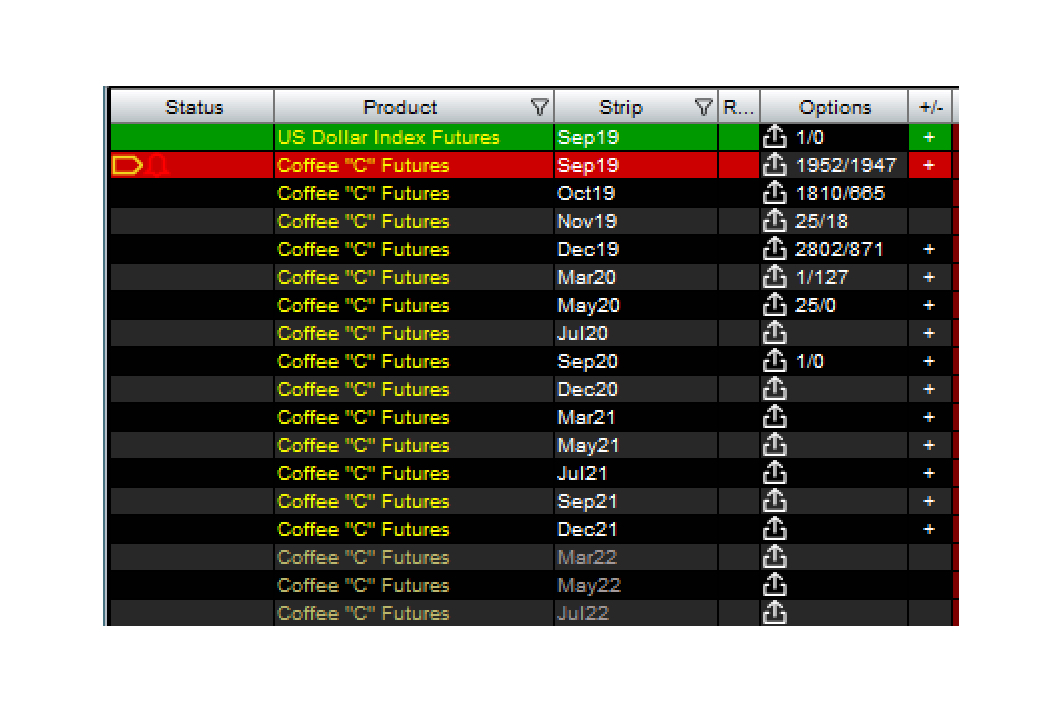Click the yellow tag status icon

click(x=127, y=165)
